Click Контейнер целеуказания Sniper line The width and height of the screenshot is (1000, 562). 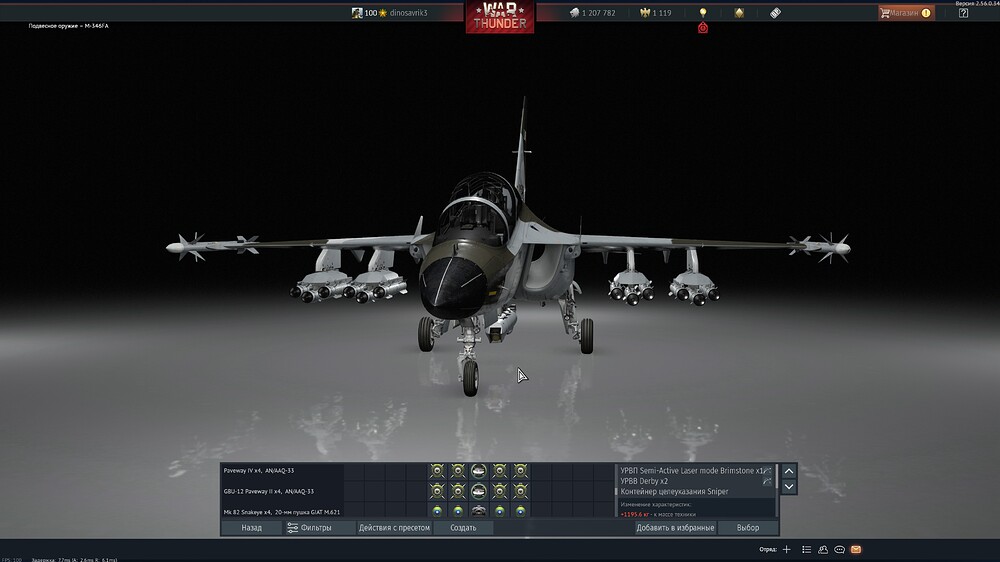pos(674,491)
